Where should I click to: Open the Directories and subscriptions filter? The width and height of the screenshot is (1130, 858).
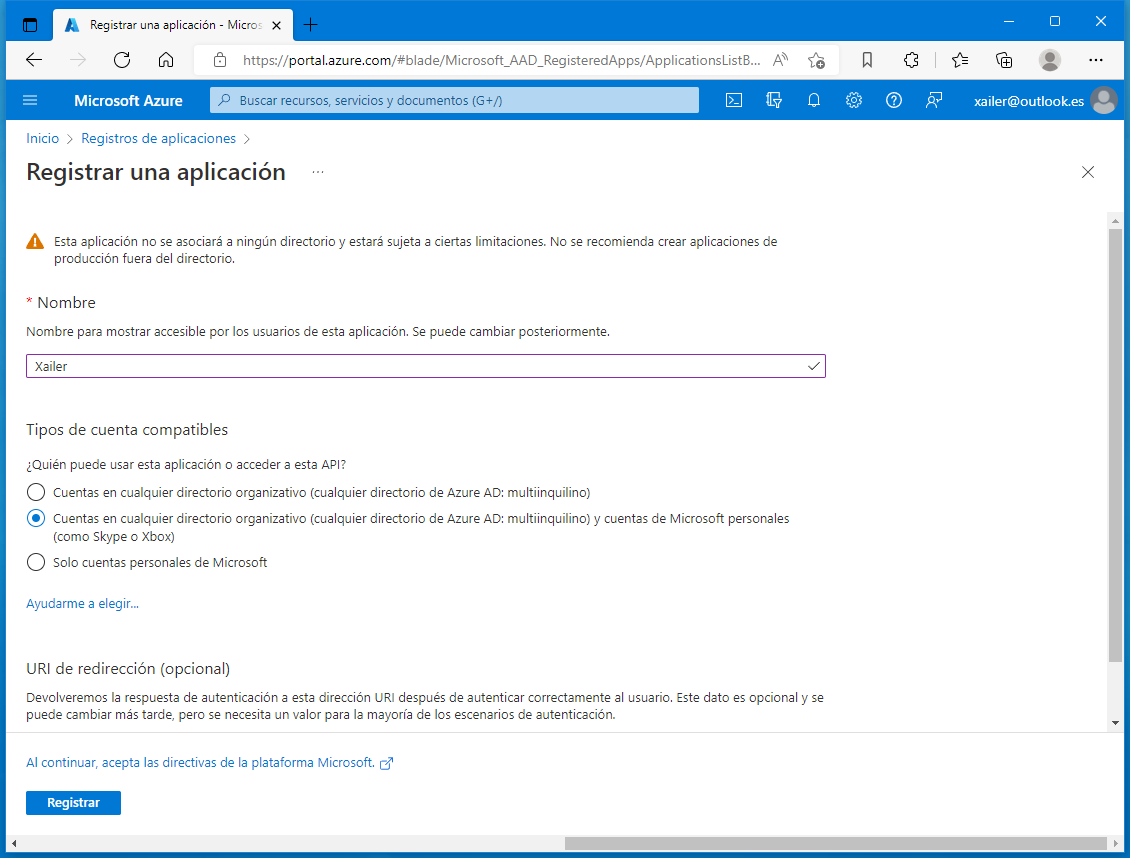[x=774, y=100]
